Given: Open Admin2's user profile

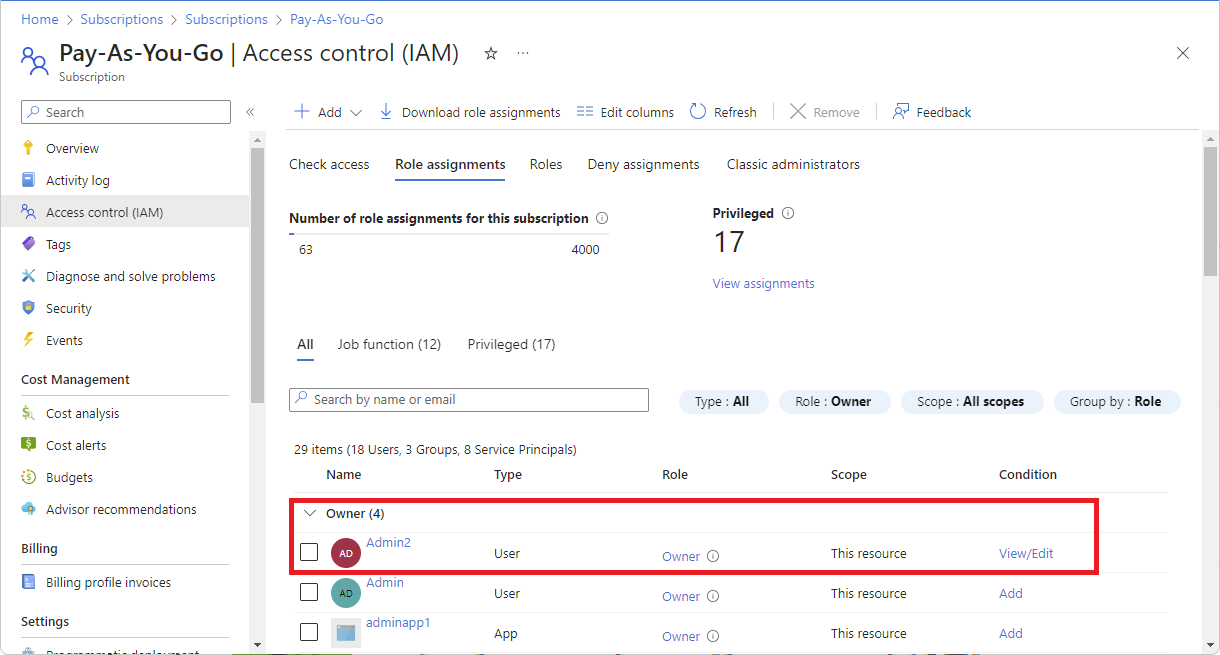Looking at the screenshot, I should pyautogui.click(x=388, y=542).
